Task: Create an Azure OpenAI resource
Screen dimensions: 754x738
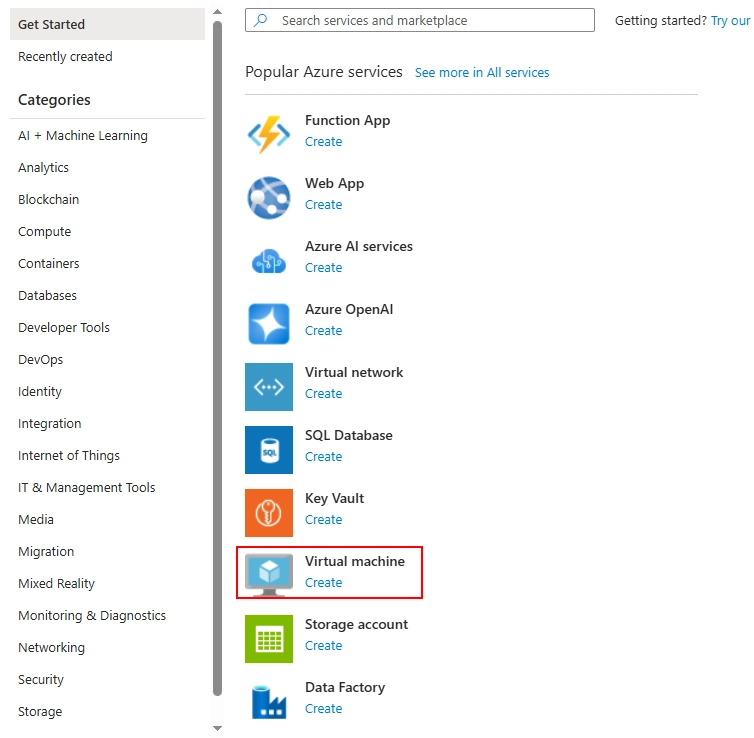Action: (324, 330)
